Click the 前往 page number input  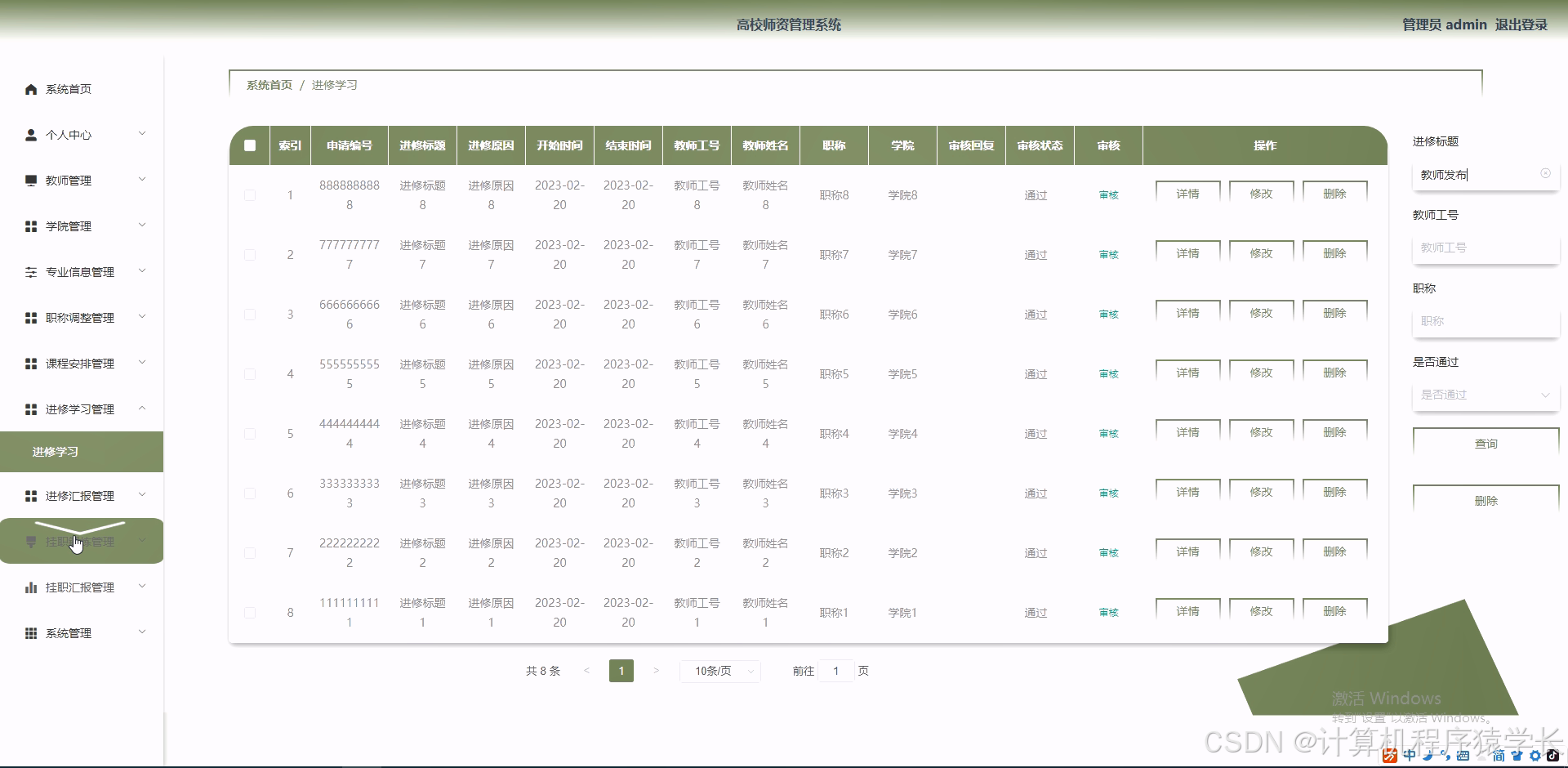[x=835, y=671]
